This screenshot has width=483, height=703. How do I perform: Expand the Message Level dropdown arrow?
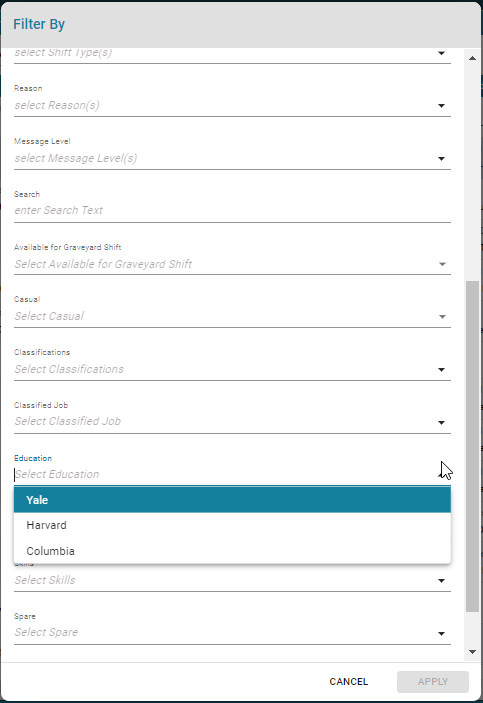click(x=441, y=159)
